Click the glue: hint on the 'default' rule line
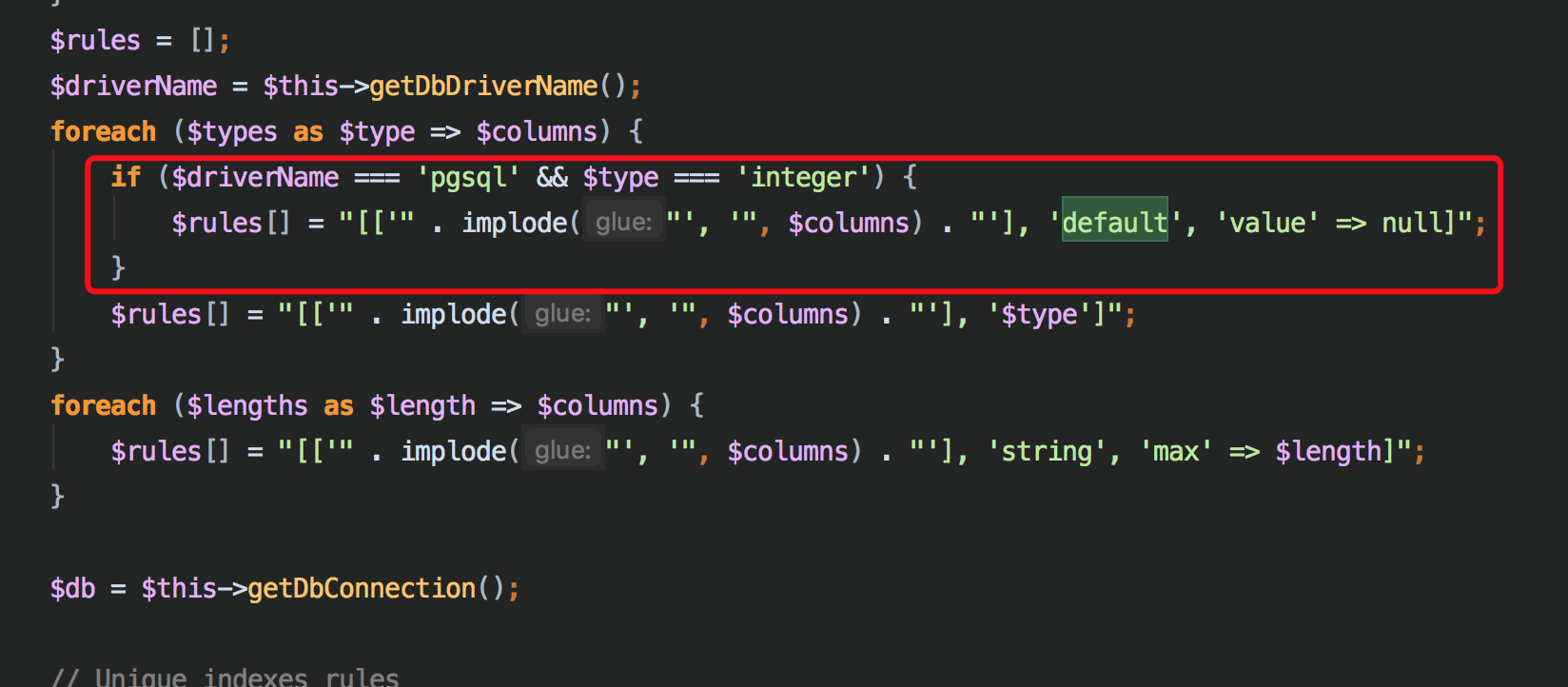The image size is (1568, 687). coord(623,223)
